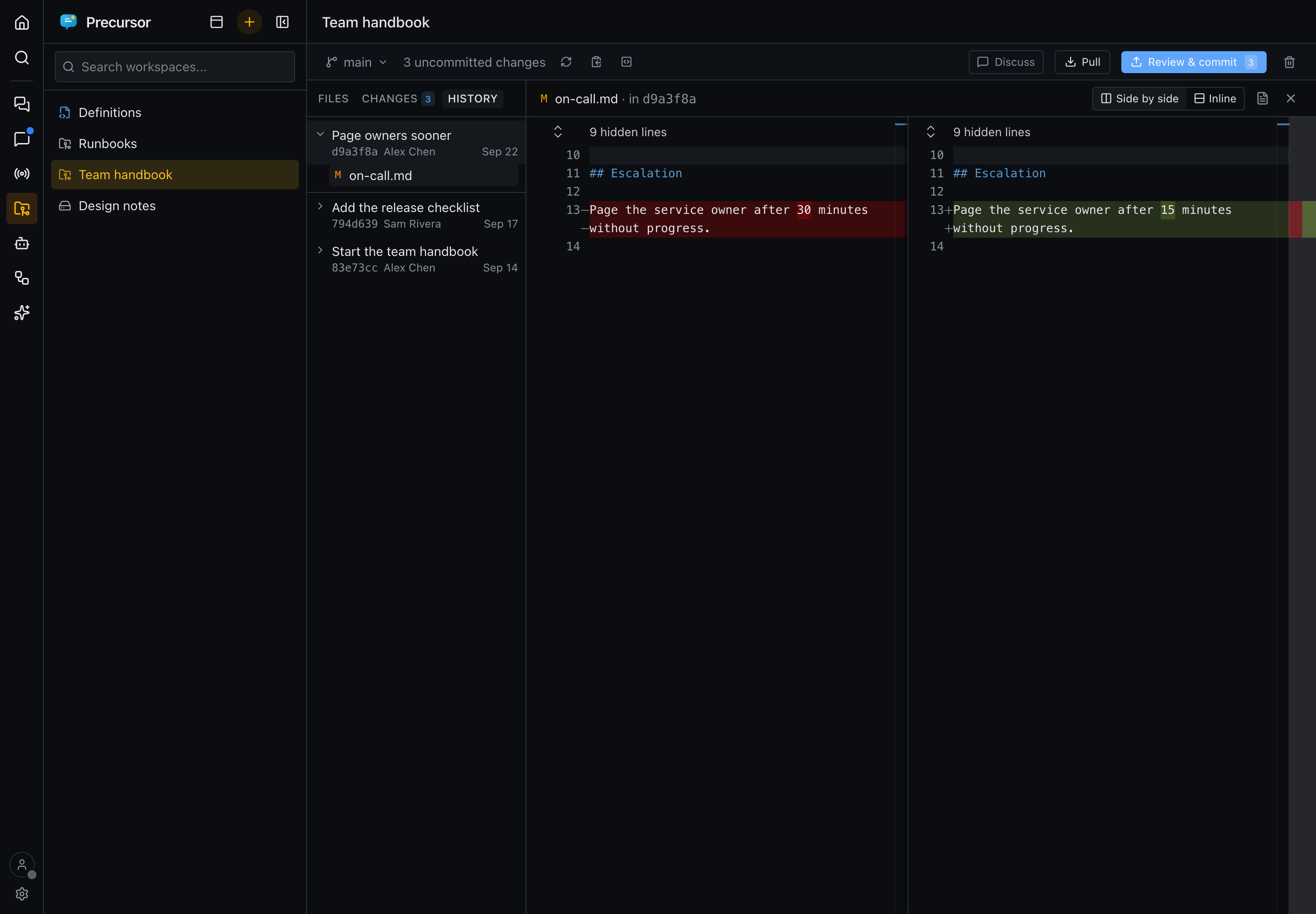Open the Home icon in the sidebar
This screenshot has width=1316, height=914.
click(22, 22)
